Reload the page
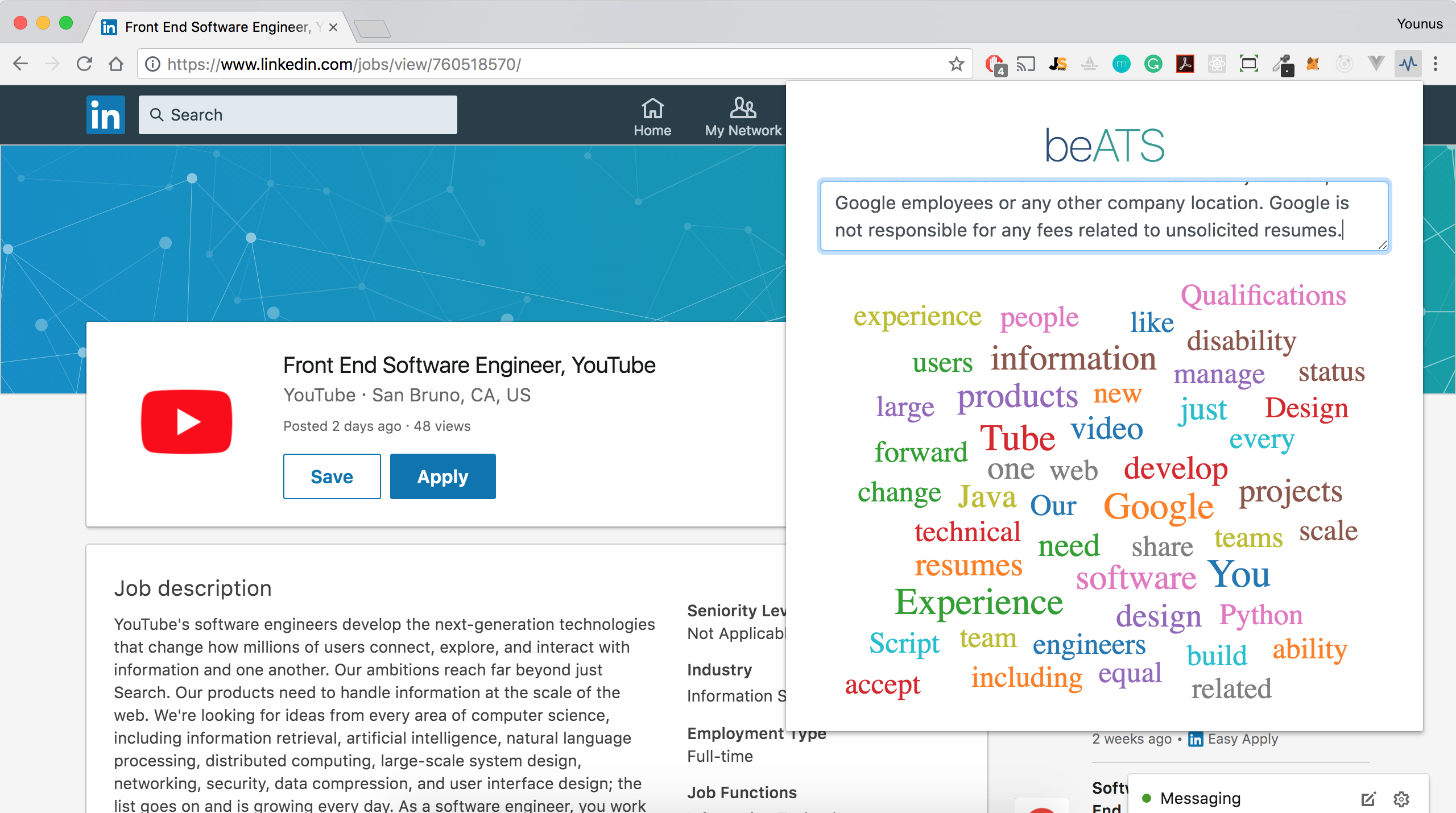The width and height of the screenshot is (1456, 813). (84, 64)
